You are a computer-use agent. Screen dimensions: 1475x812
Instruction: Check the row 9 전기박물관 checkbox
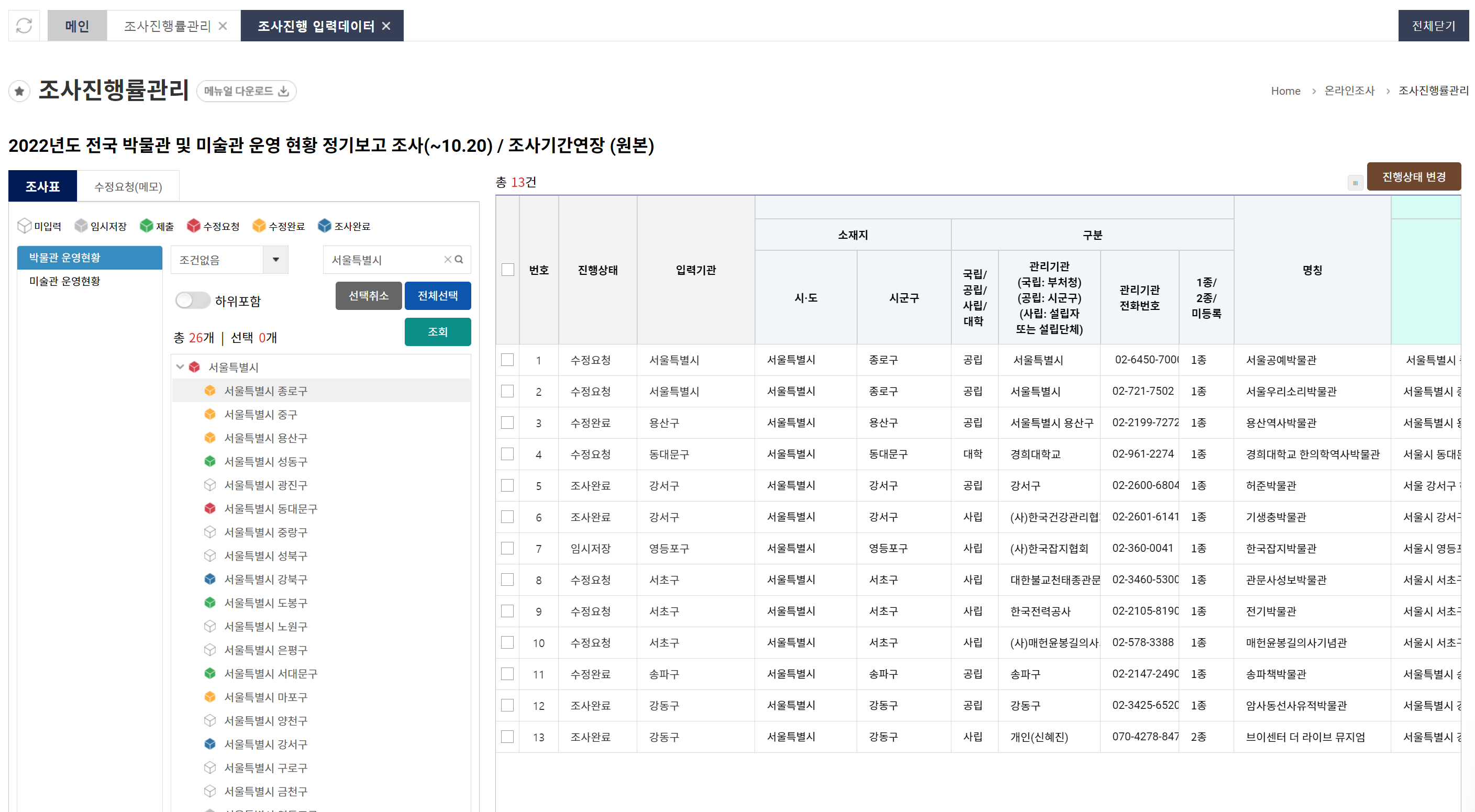(x=507, y=611)
